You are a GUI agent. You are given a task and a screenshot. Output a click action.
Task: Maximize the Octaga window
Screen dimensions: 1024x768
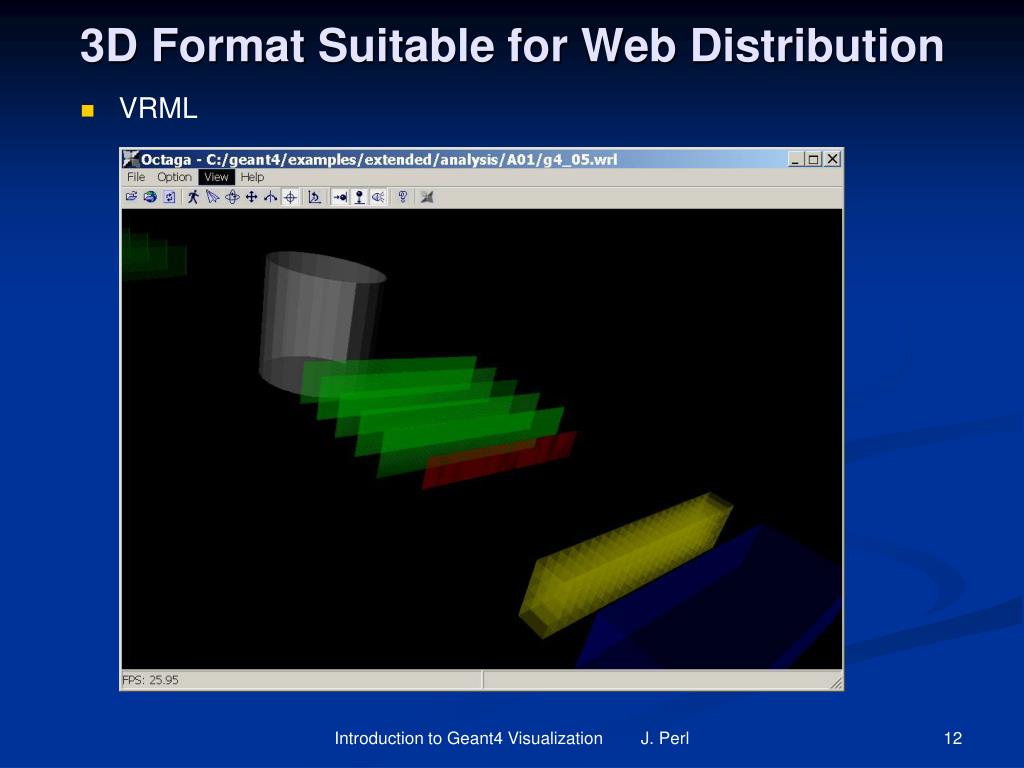point(813,159)
